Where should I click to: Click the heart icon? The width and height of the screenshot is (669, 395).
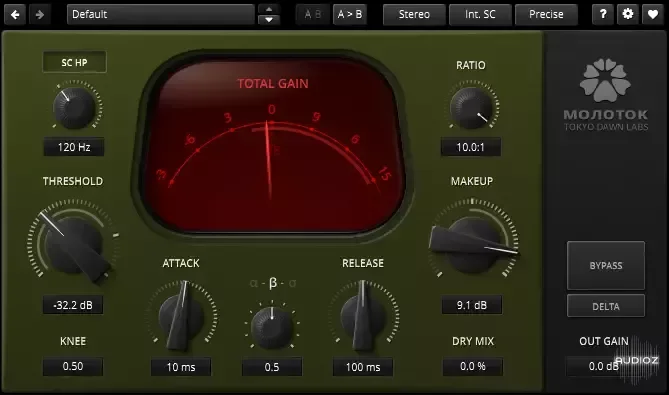(x=653, y=15)
